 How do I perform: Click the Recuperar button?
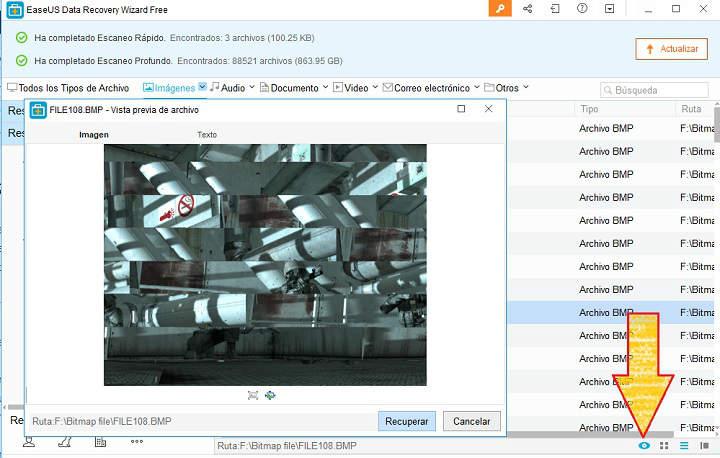tap(407, 421)
